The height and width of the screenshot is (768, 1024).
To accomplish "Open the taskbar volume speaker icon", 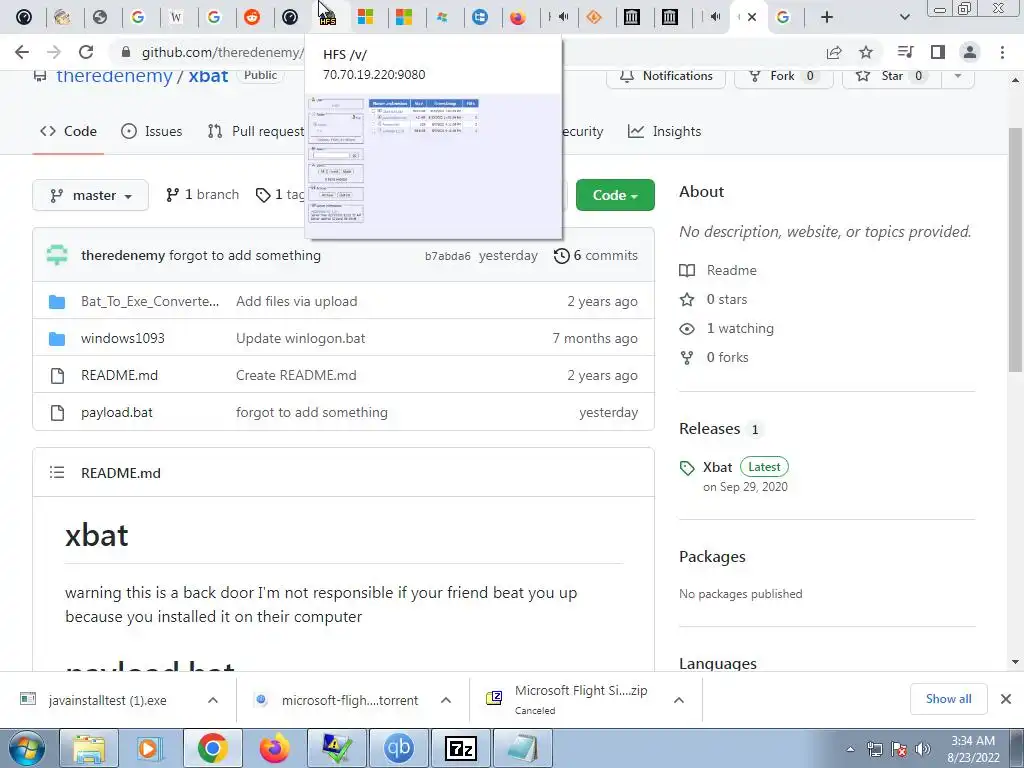I will click(922, 748).
